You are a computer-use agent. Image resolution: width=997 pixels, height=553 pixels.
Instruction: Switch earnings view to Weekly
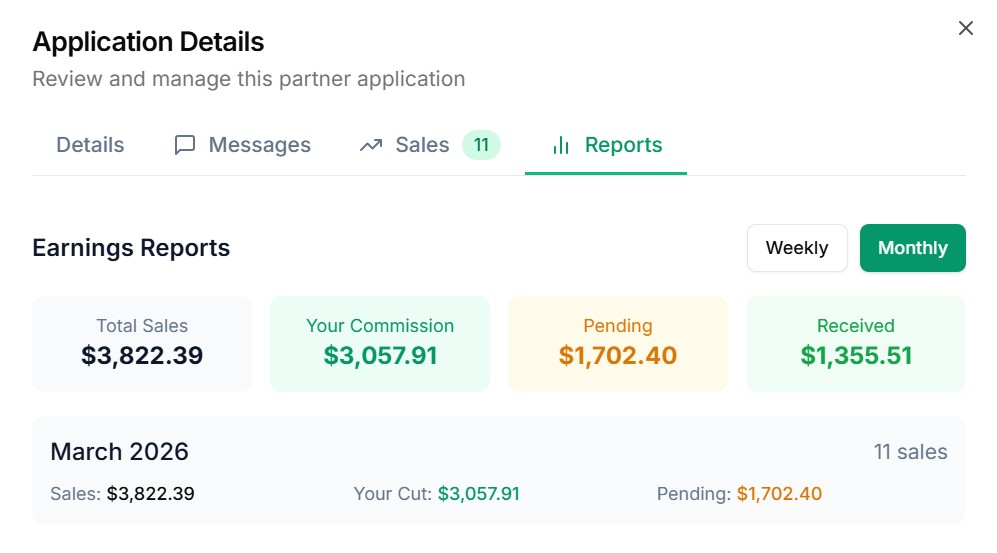(x=796, y=248)
